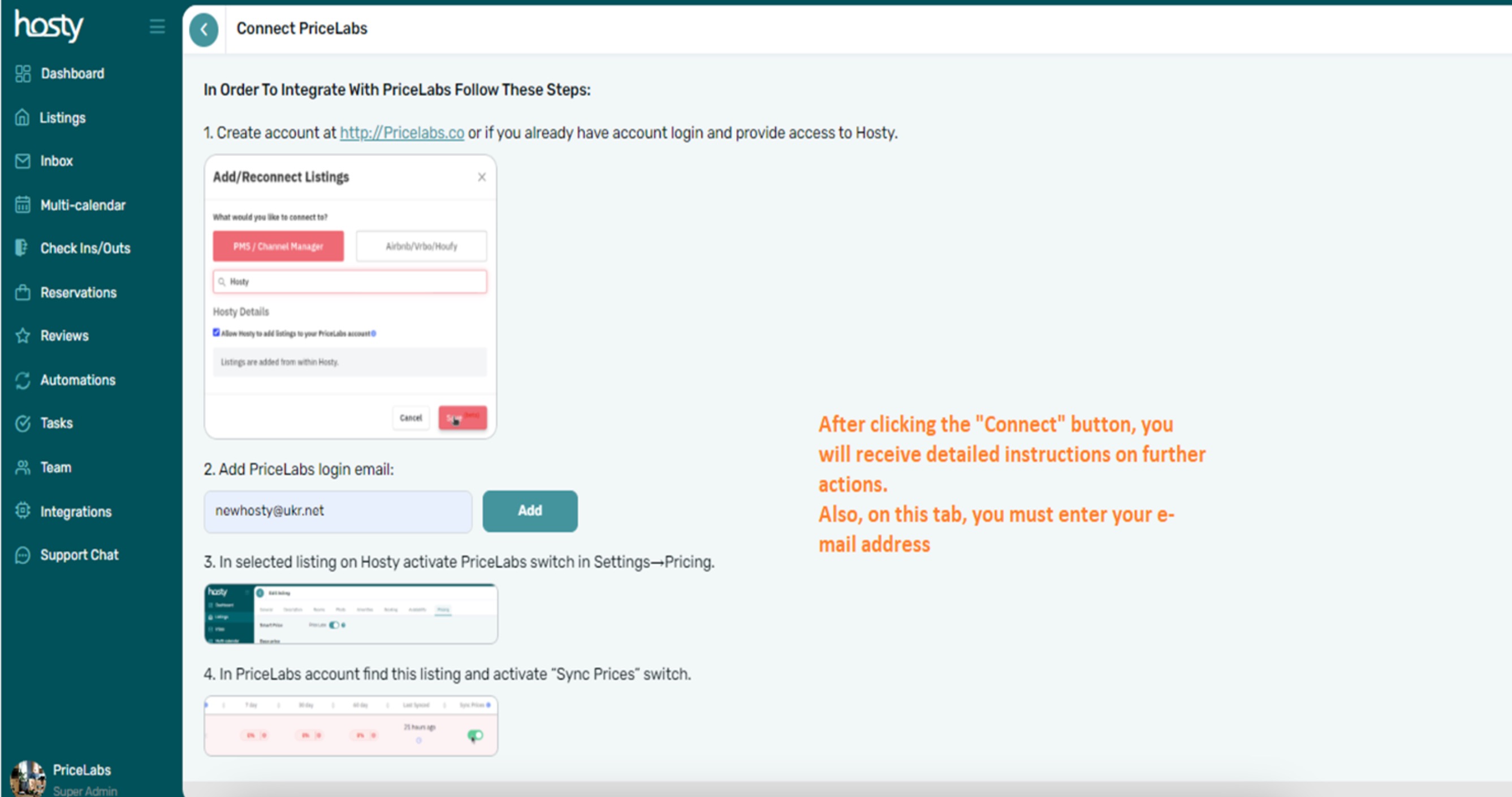Click the Add button next to email

(x=530, y=510)
